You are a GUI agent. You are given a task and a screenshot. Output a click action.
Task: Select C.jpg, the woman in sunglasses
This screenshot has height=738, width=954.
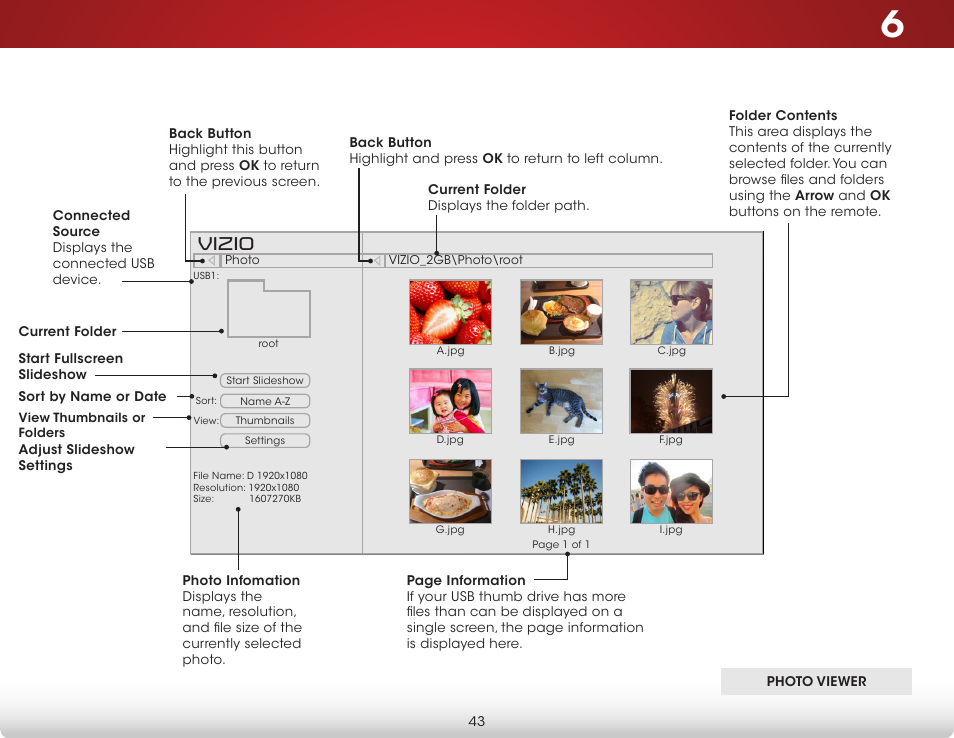pyautogui.click(x=671, y=312)
